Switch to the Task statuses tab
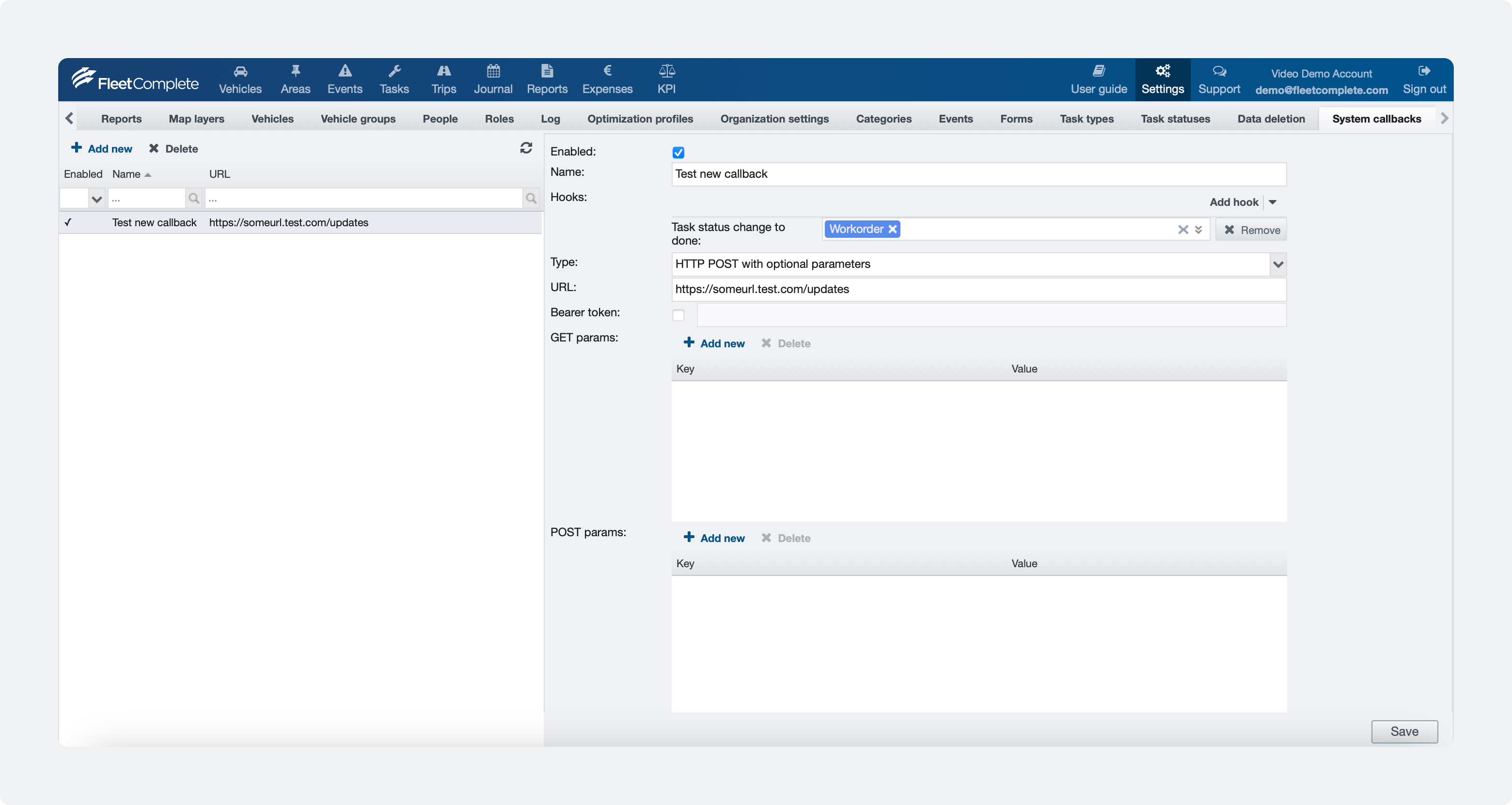The image size is (1512, 805). [1175, 119]
